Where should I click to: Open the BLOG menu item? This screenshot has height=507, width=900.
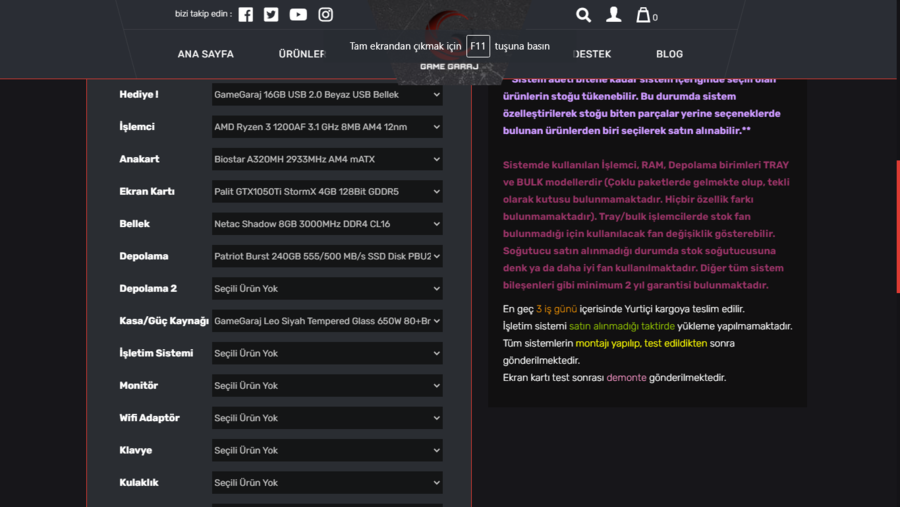point(669,54)
